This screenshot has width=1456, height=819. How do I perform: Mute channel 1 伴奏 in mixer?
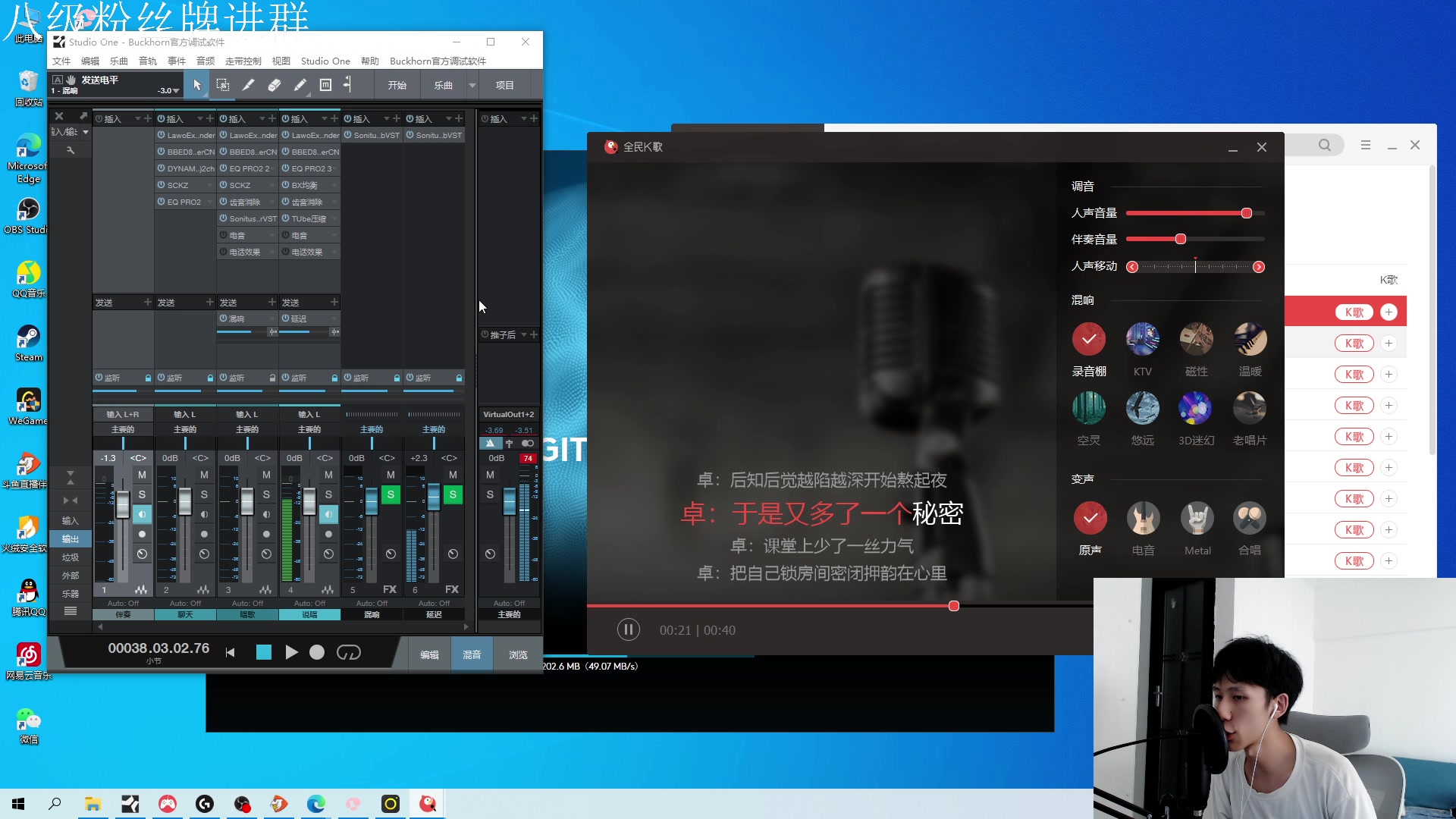pos(142,475)
